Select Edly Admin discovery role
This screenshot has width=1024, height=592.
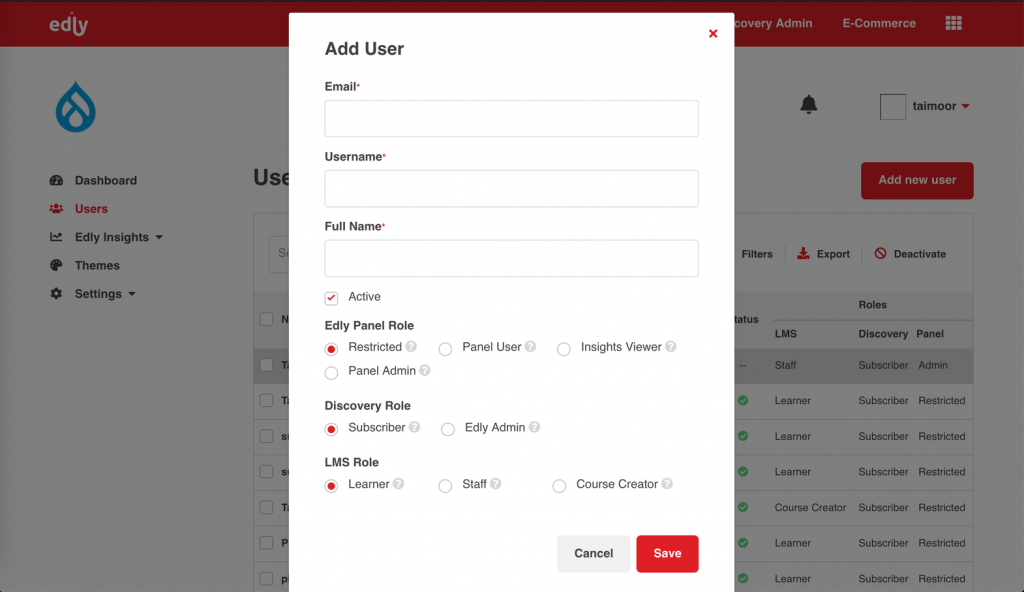(447, 429)
